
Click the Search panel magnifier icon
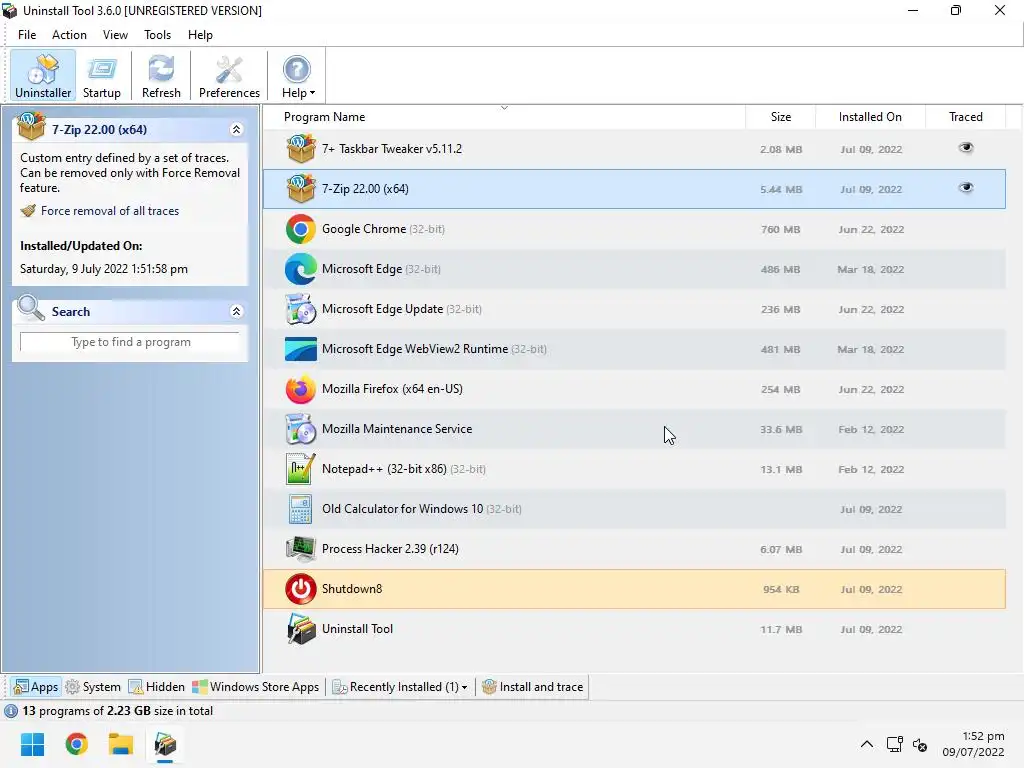[30, 308]
